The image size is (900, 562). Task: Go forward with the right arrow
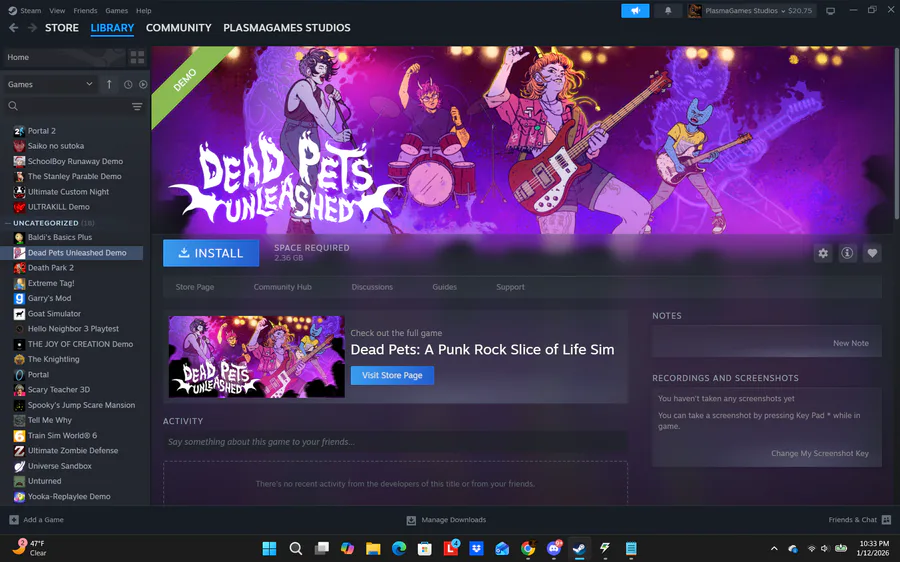point(33,28)
